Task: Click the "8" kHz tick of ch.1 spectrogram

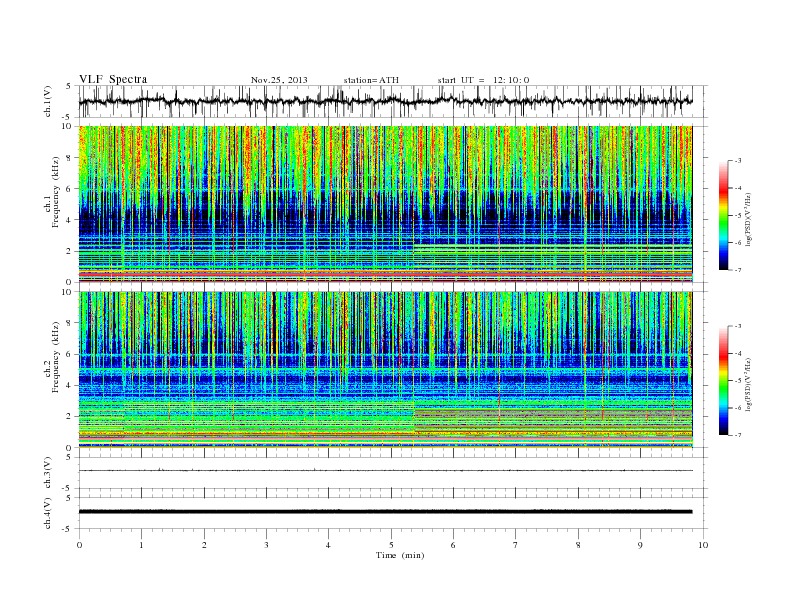Action: click(x=70, y=158)
